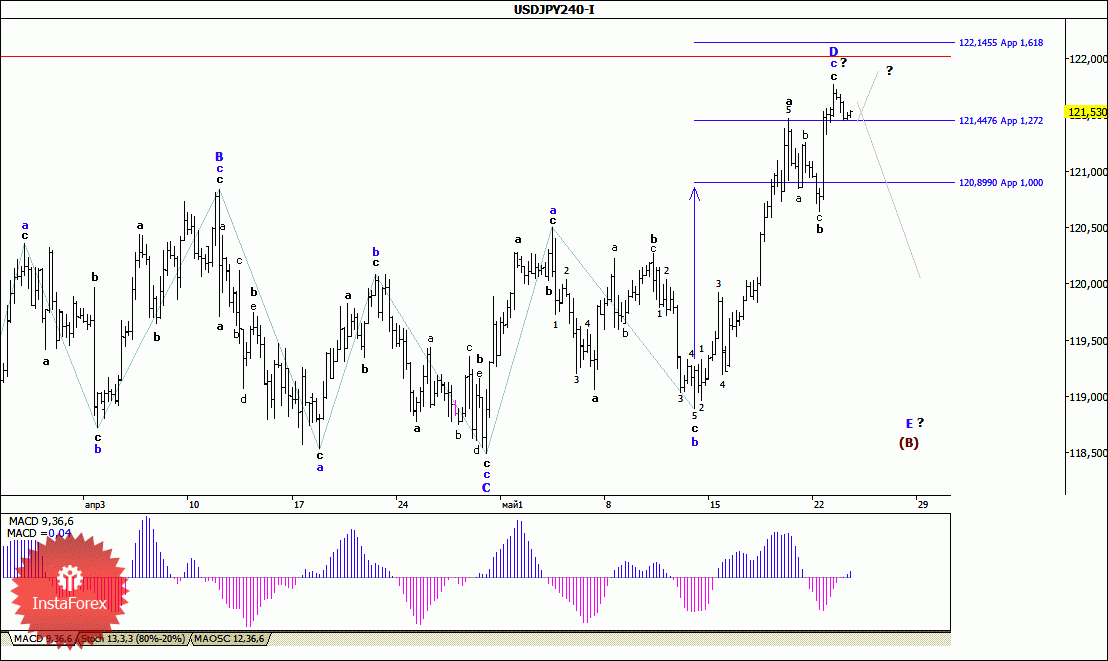The width and height of the screenshot is (1108, 661).
Task: Click date 24 on the time axis
Action: point(403,505)
